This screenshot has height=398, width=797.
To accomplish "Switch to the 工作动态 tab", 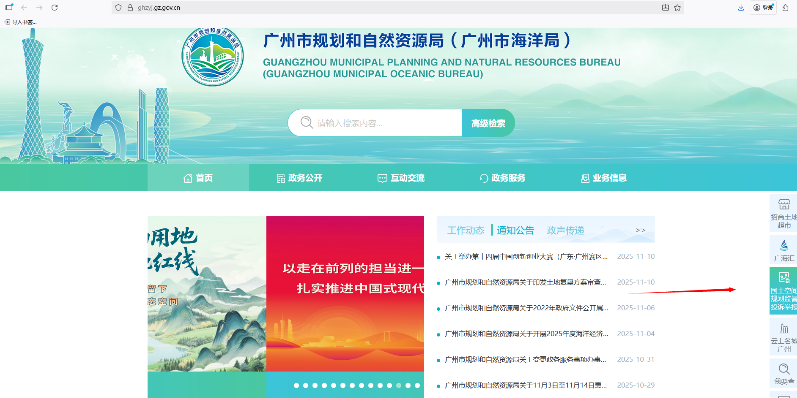I will coord(466,230).
